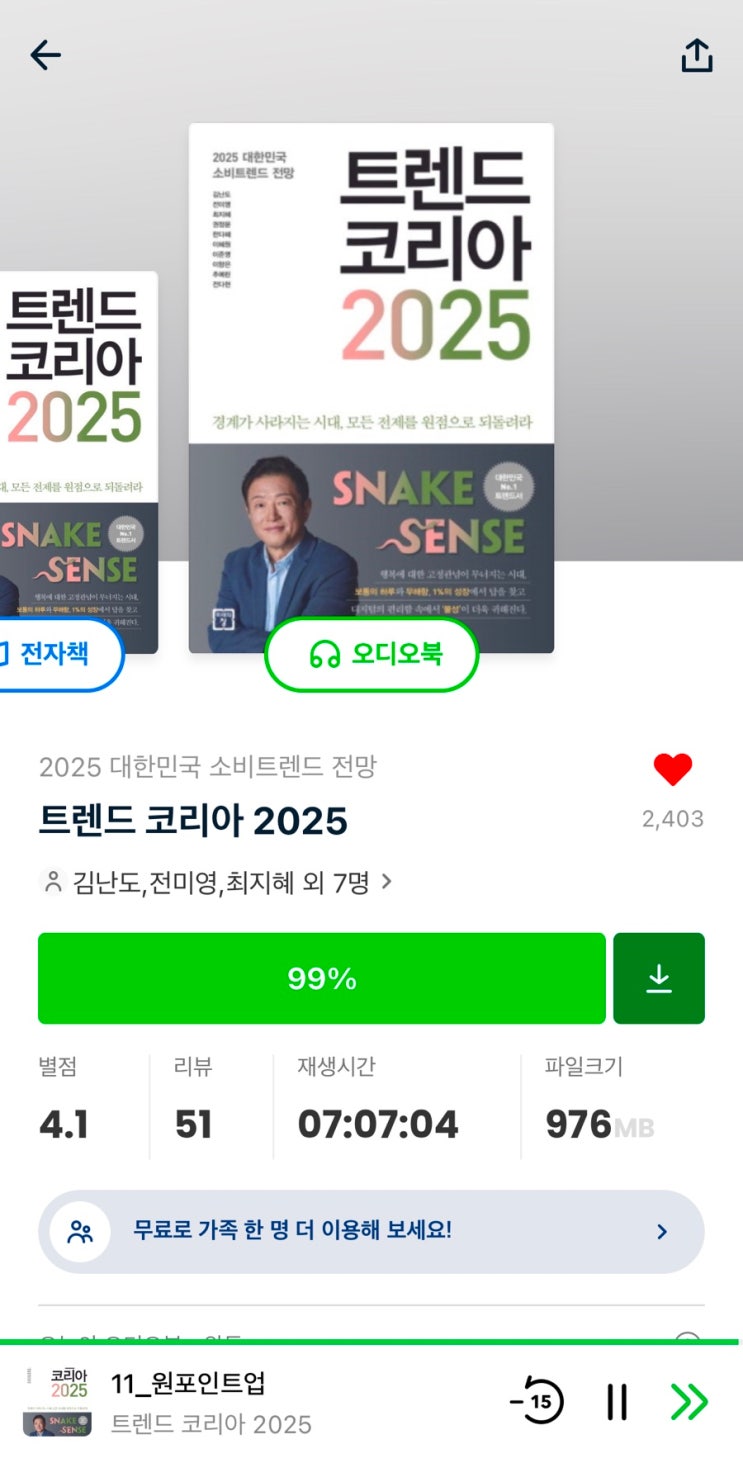Tap the large 트렌드 코리아 2025 audiobook cover

point(371,370)
